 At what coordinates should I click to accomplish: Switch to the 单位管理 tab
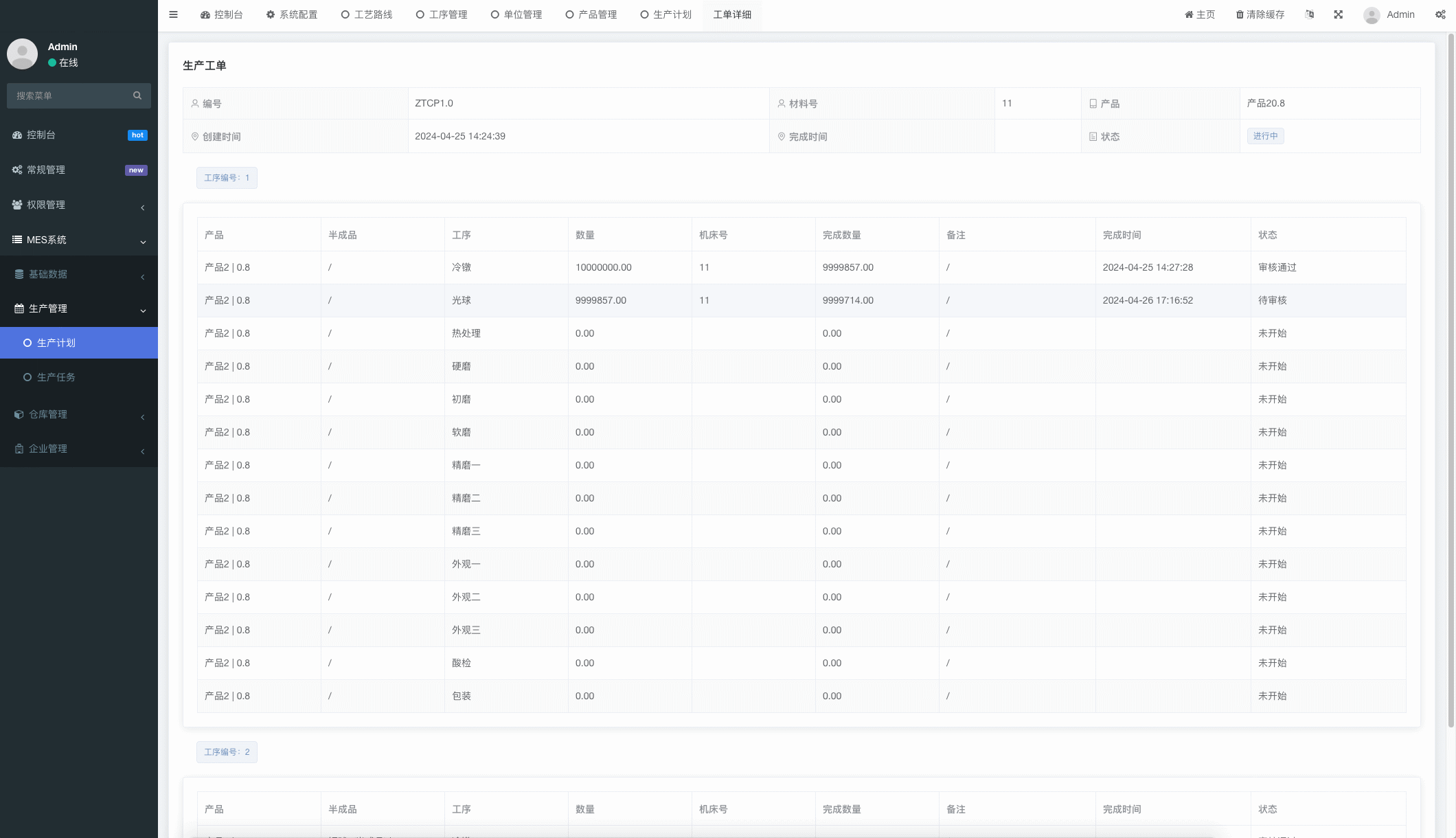(516, 14)
